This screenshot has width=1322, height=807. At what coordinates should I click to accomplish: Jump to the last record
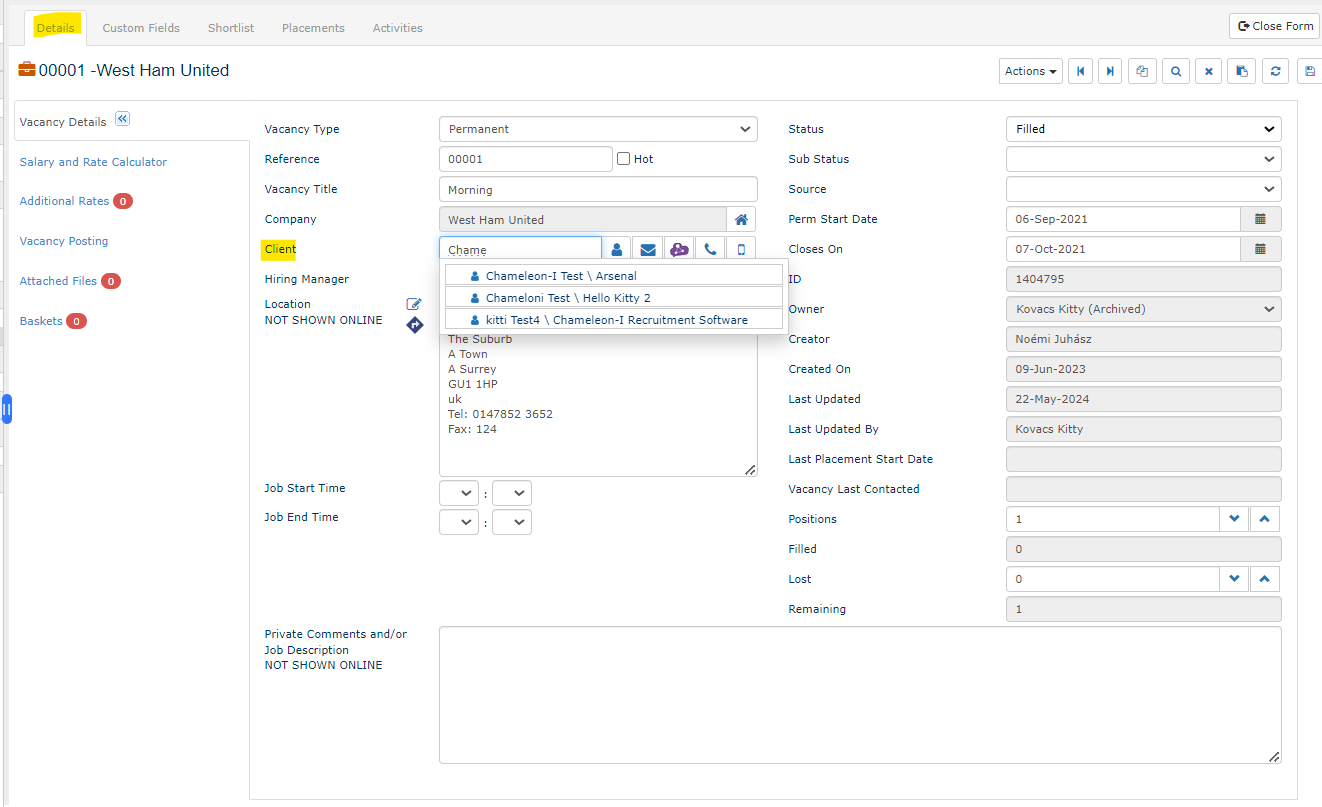click(1109, 71)
